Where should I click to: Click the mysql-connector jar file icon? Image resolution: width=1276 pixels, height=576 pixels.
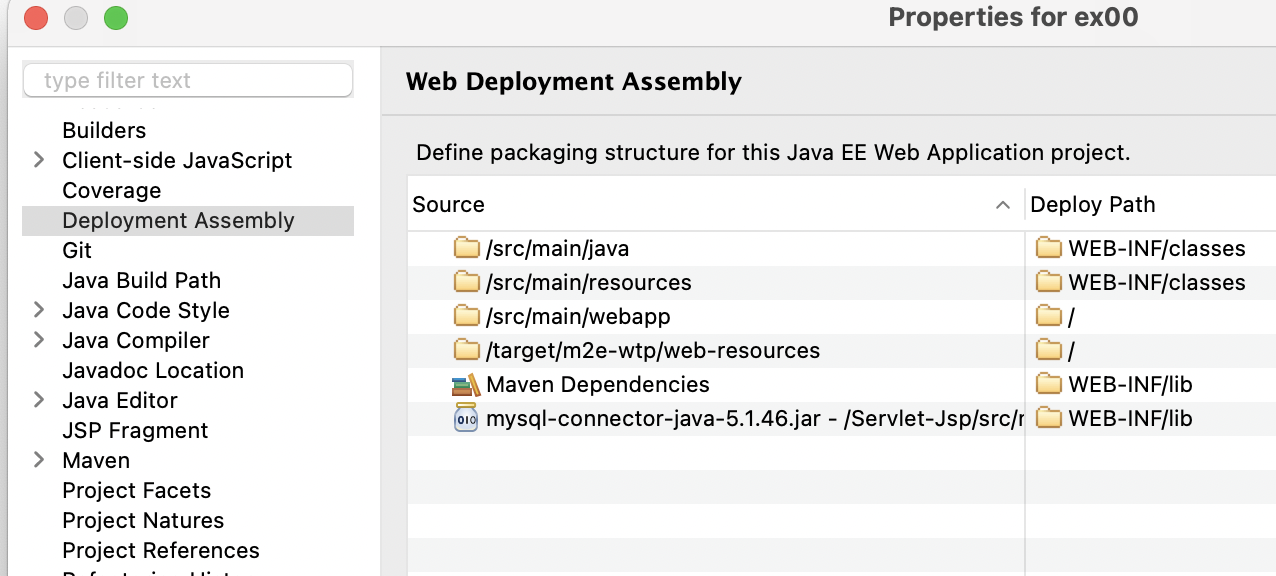[x=466, y=418]
